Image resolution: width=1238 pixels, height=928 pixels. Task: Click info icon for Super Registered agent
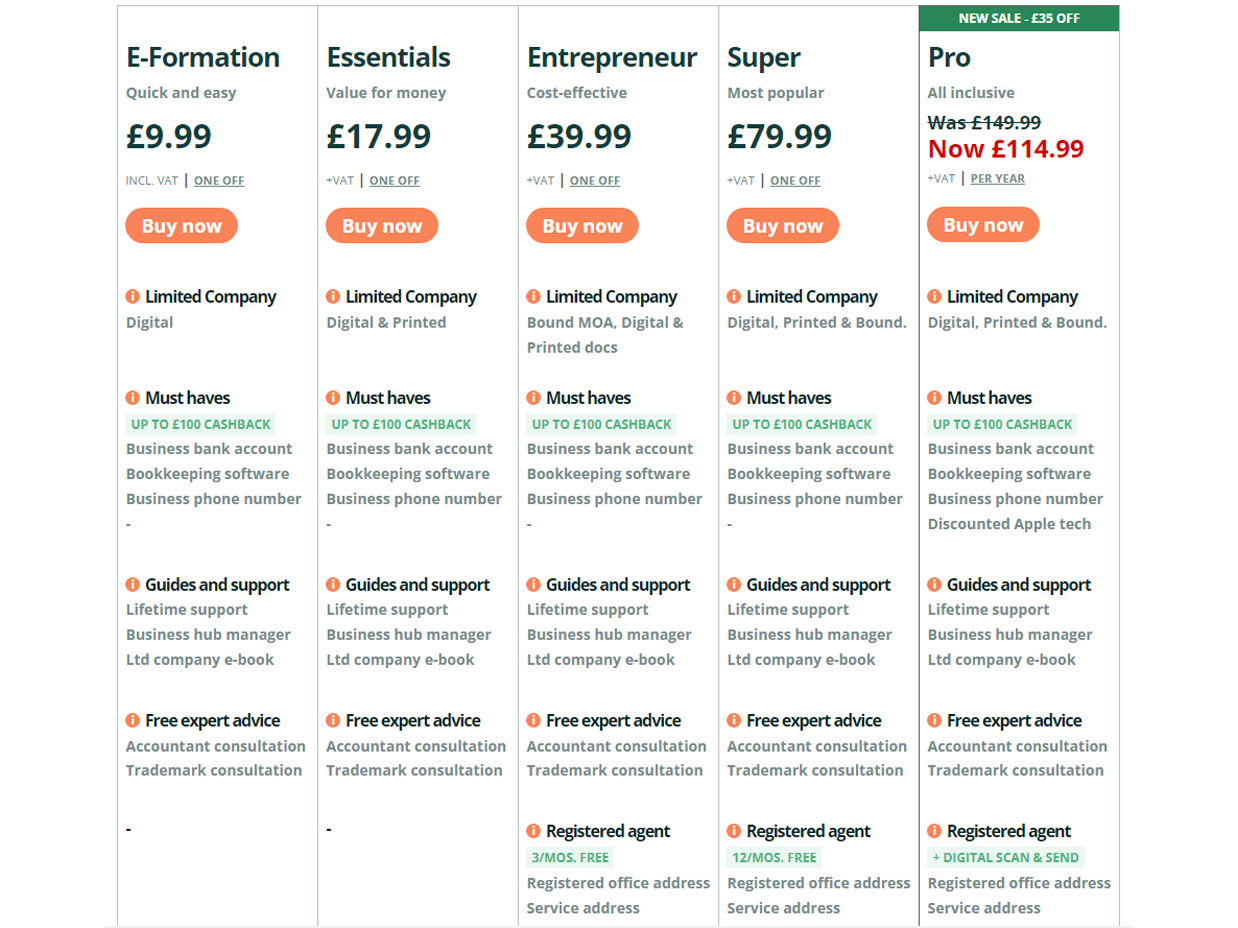(734, 831)
